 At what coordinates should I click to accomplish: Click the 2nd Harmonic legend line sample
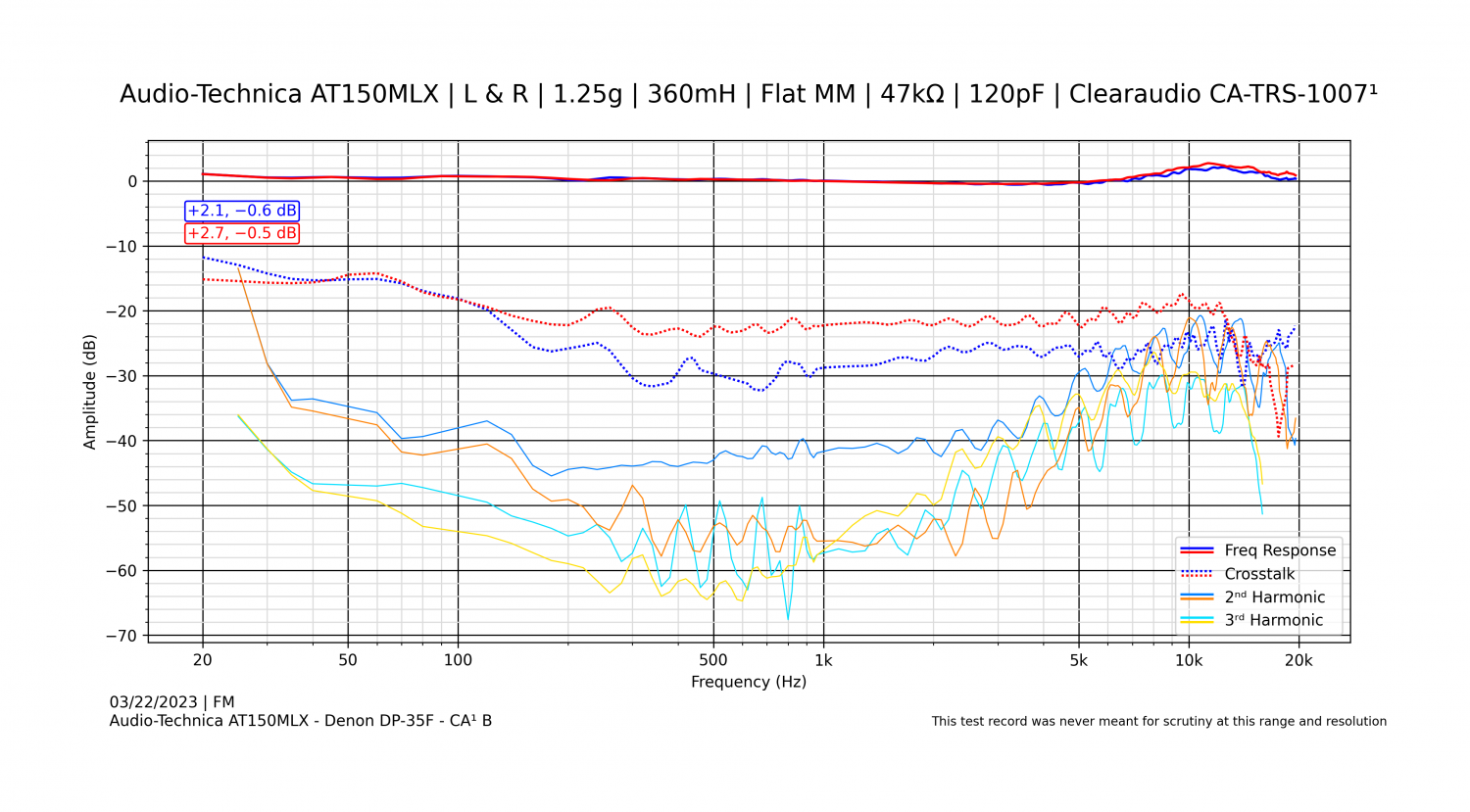click(1198, 597)
